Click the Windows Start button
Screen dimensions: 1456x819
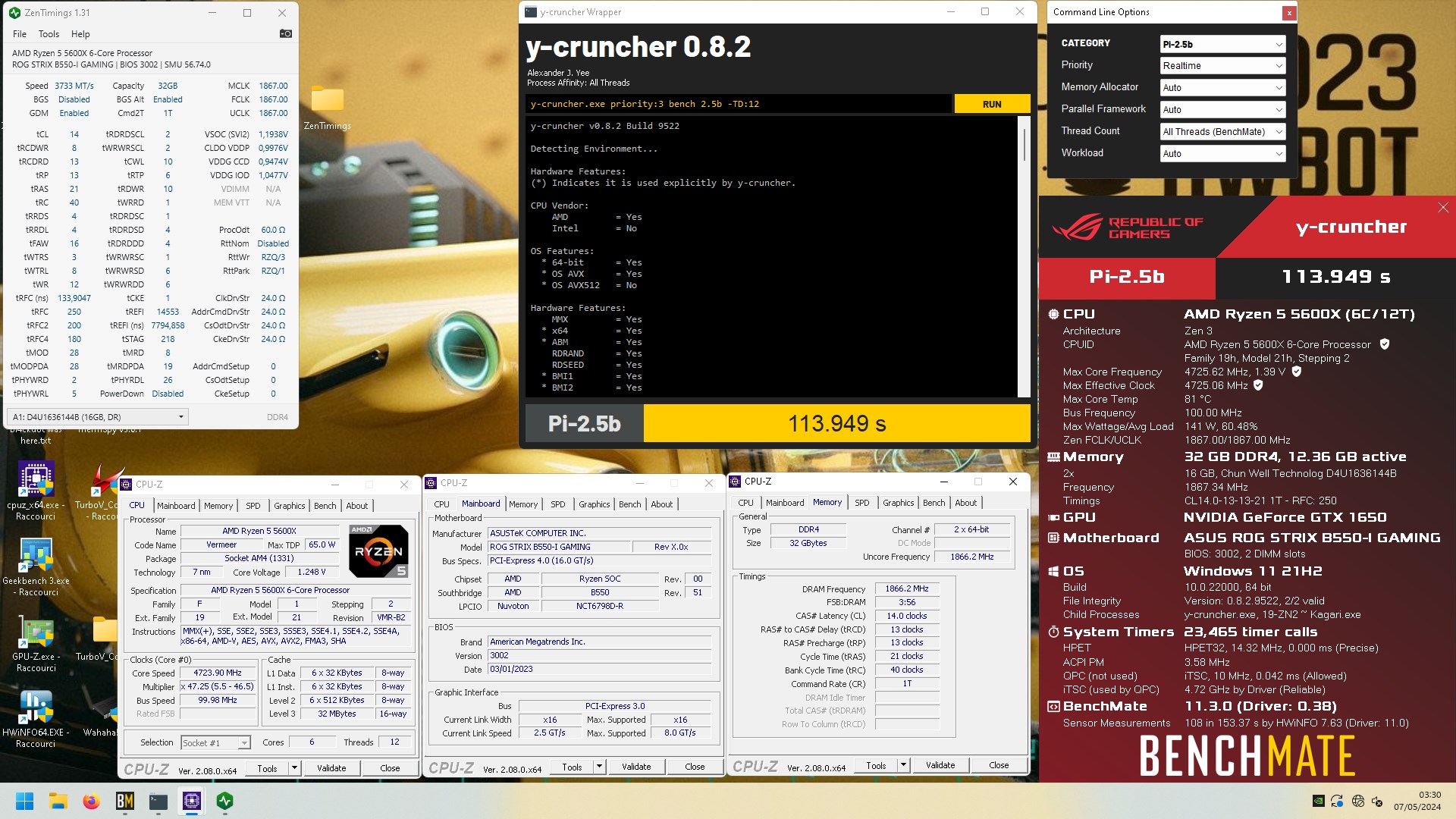click(24, 801)
